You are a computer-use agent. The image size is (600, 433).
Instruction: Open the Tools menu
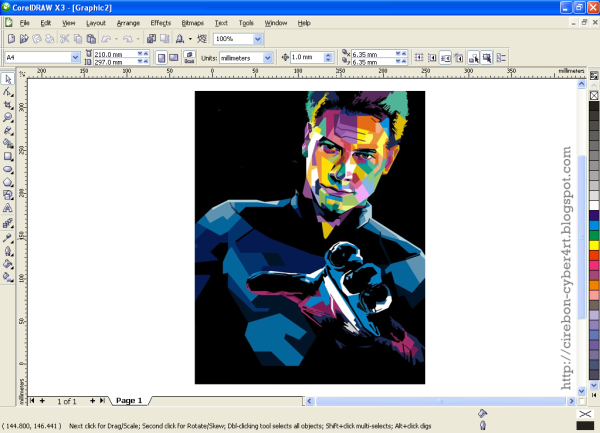pos(246,23)
